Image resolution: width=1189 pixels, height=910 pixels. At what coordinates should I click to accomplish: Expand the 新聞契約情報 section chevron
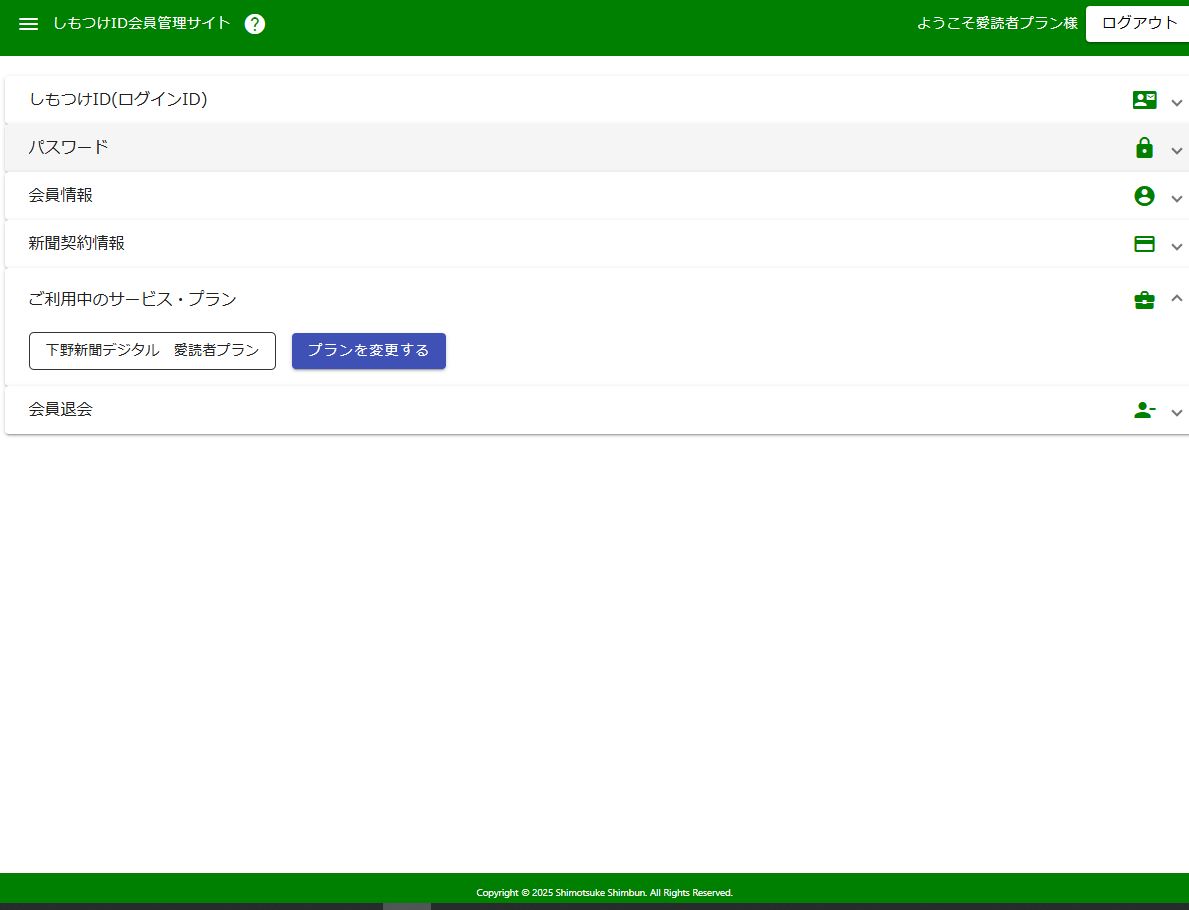(x=1177, y=246)
